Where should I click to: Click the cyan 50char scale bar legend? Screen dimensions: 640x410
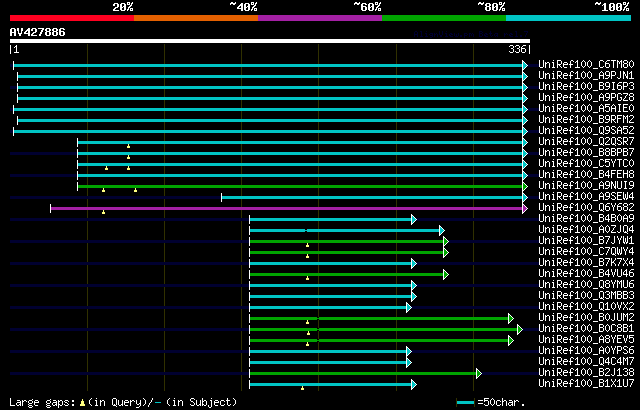466,403
